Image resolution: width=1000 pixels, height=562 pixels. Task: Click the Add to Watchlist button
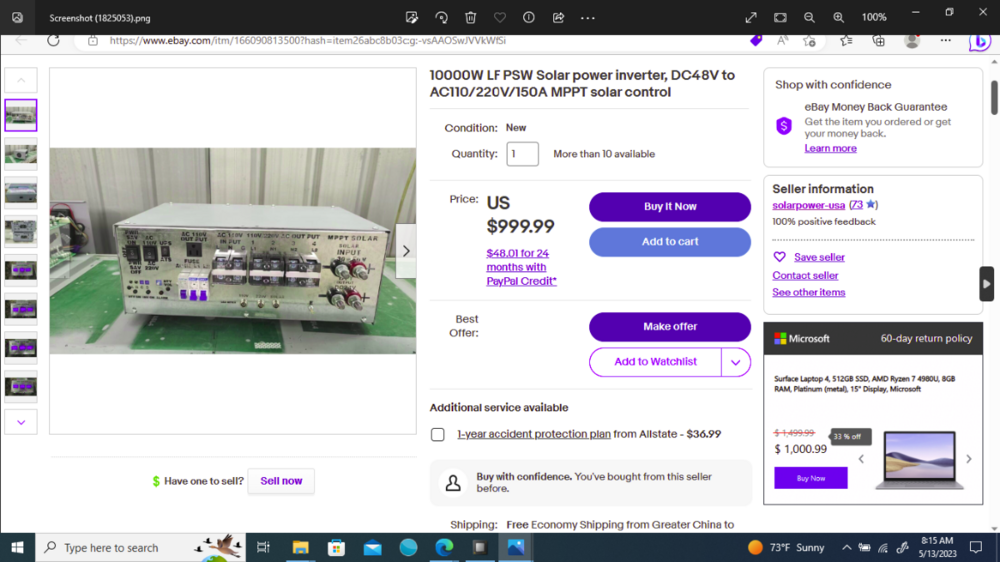(x=655, y=362)
